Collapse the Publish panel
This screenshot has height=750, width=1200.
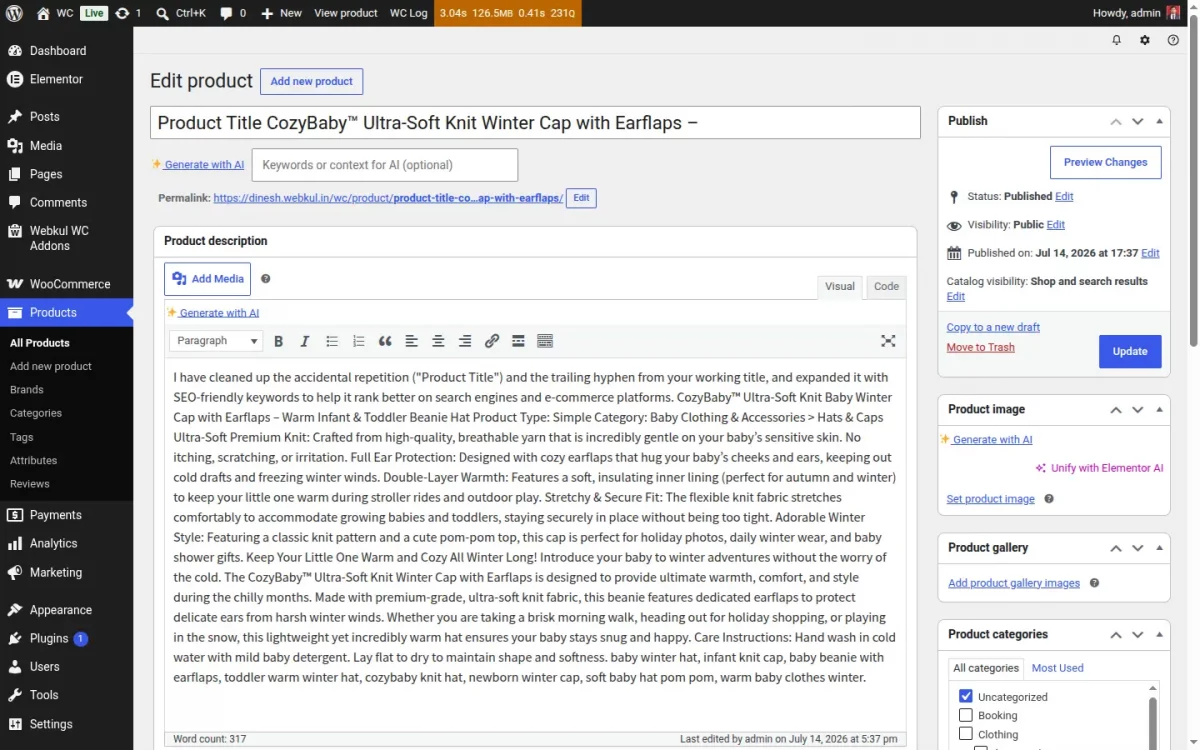tap(1160, 121)
